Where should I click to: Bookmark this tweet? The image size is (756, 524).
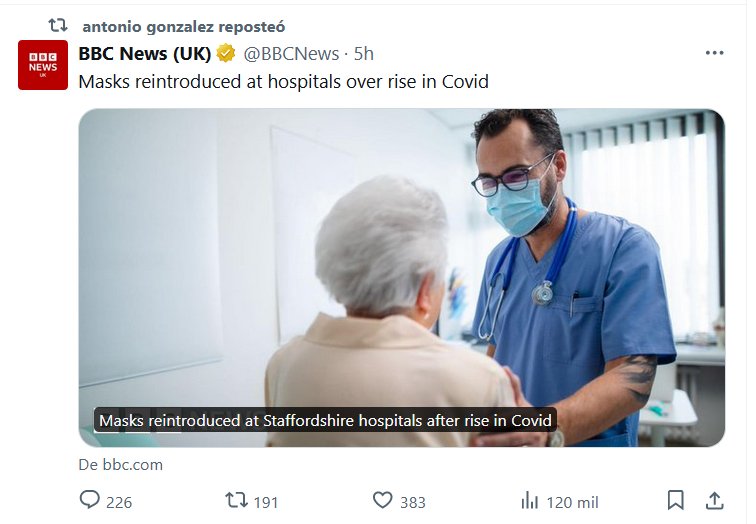pyautogui.click(x=676, y=500)
